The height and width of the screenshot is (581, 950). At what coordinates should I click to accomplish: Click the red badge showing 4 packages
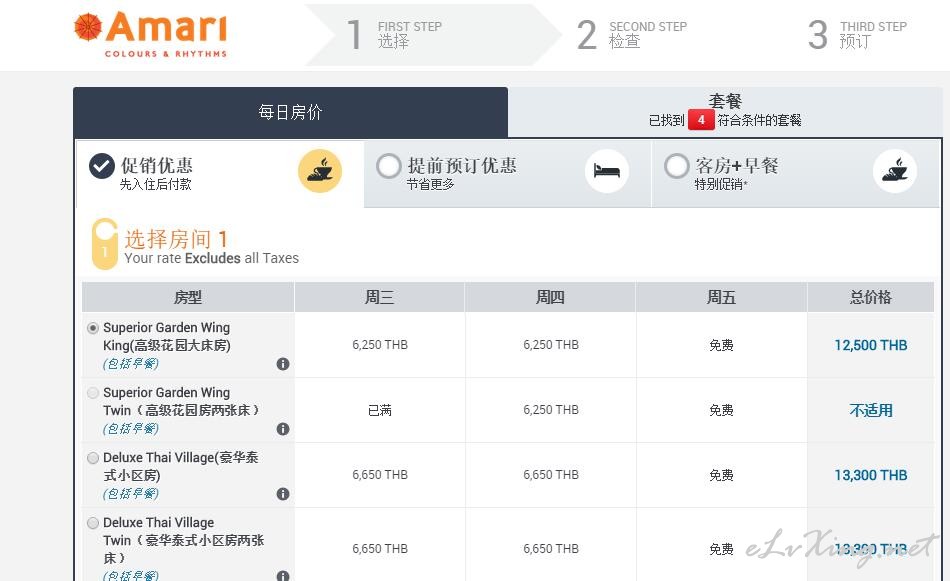point(701,119)
